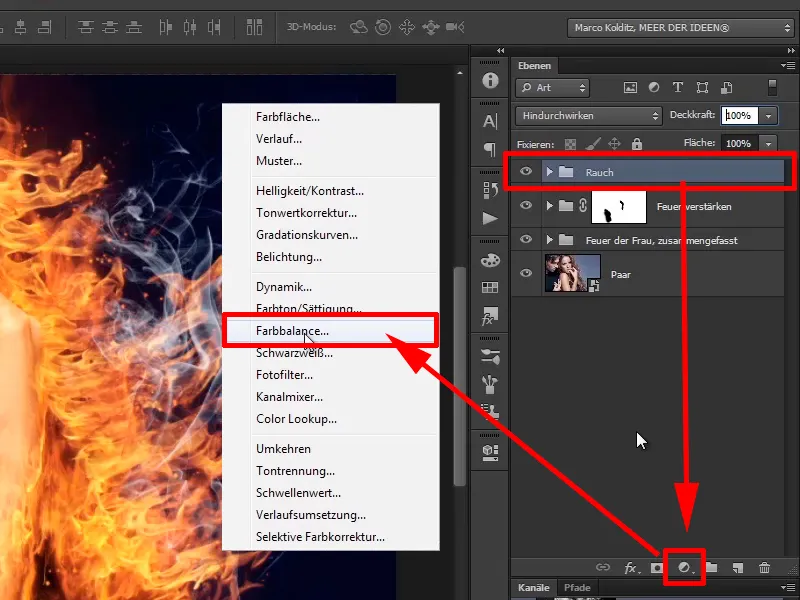Open the Character panel icon
Screen dimensions: 800x600
(x=490, y=121)
